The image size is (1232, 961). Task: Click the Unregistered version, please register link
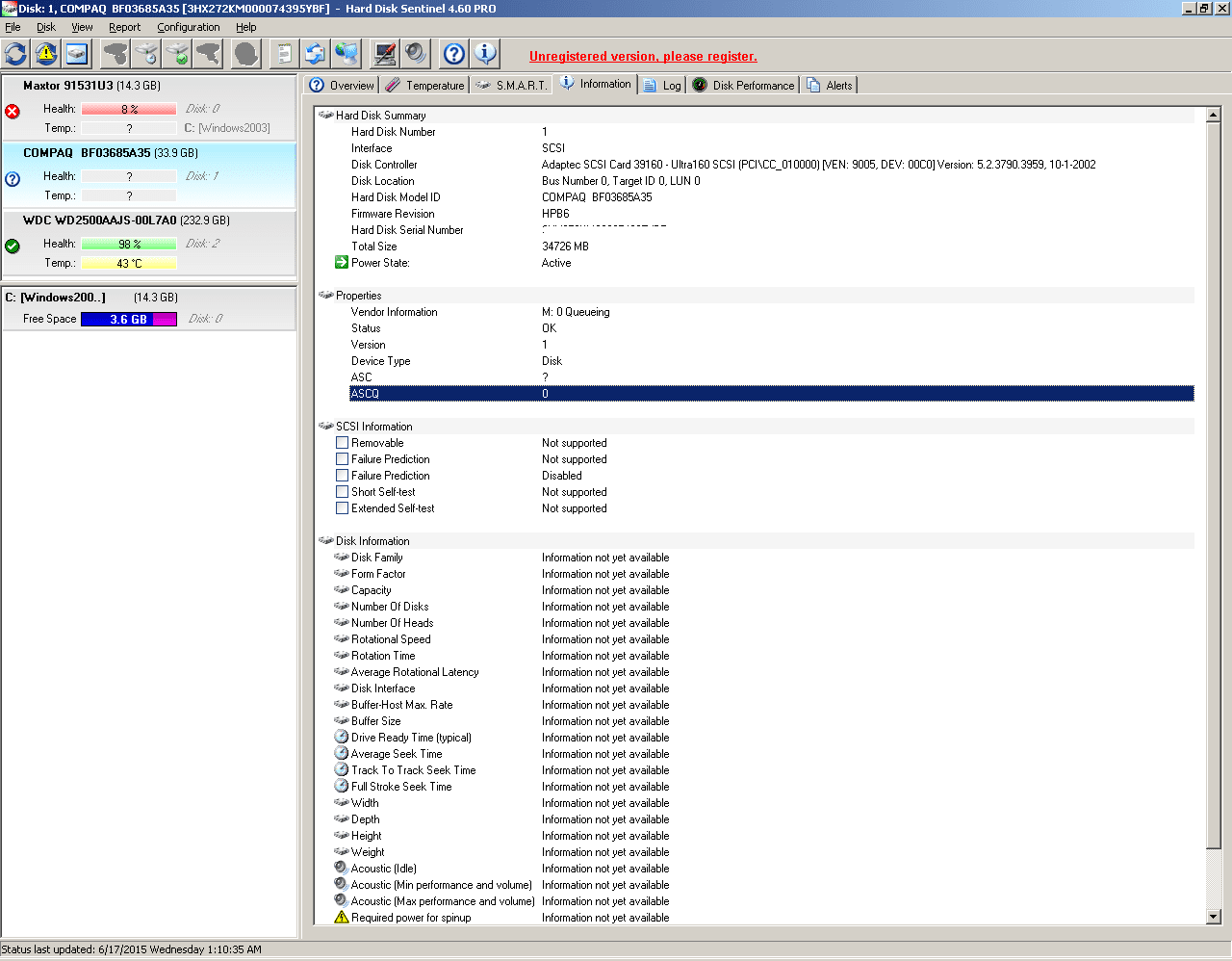tap(643, 56)
